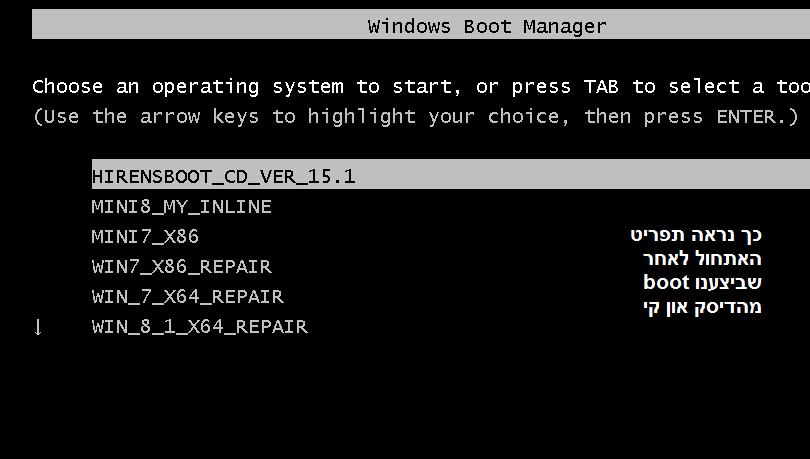Viewport: 810px width, 459px height.
Task: Select the HIRENSBOOT_CD_VER_15.1 boot entry
Action: (224, 177)
